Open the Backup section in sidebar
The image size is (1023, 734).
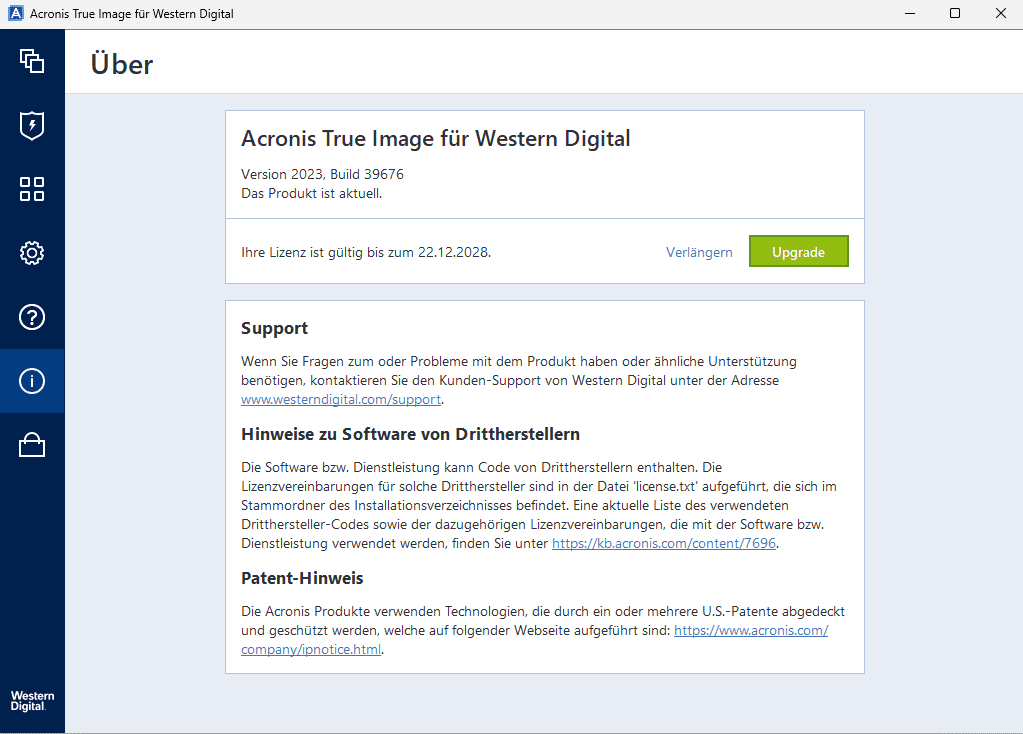32,61
